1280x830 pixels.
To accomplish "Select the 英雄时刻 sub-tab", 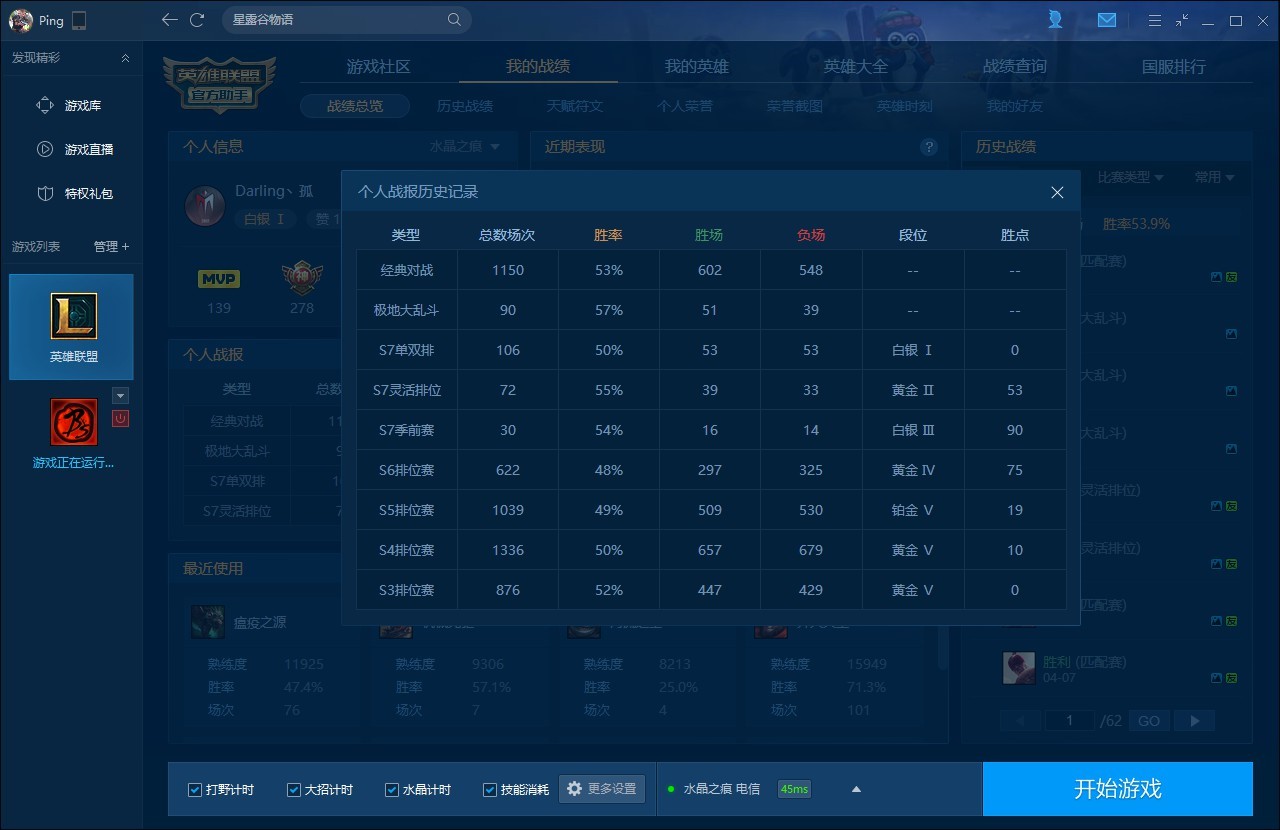I will tap(905, 106).
